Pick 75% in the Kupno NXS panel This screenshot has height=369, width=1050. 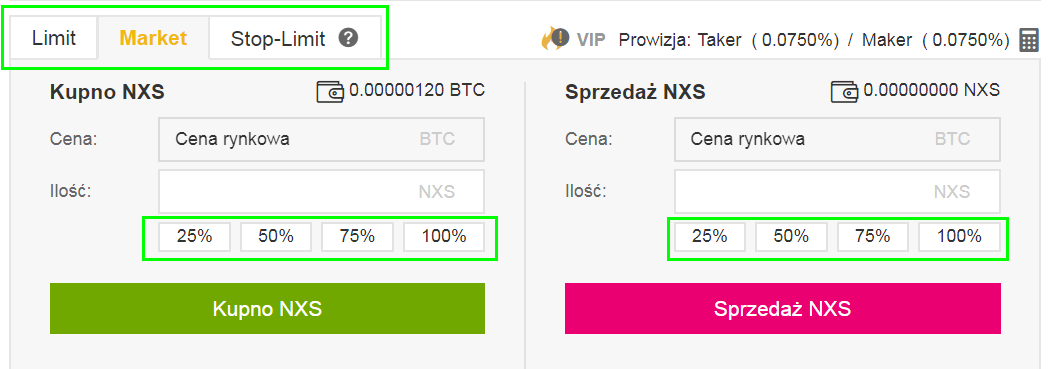pos(358,236)
